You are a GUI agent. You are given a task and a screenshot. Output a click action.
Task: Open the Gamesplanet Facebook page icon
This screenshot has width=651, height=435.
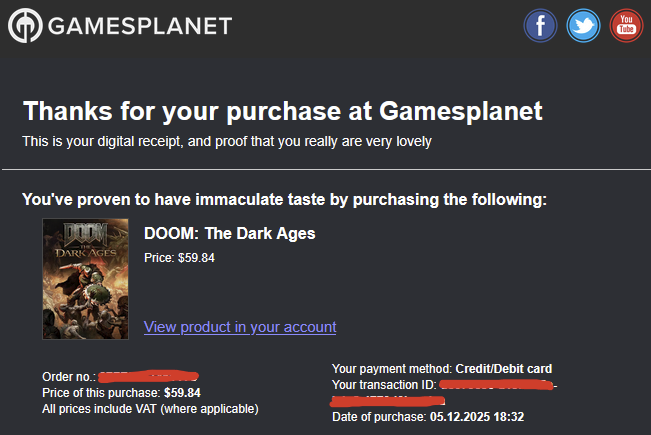[540, 25]
